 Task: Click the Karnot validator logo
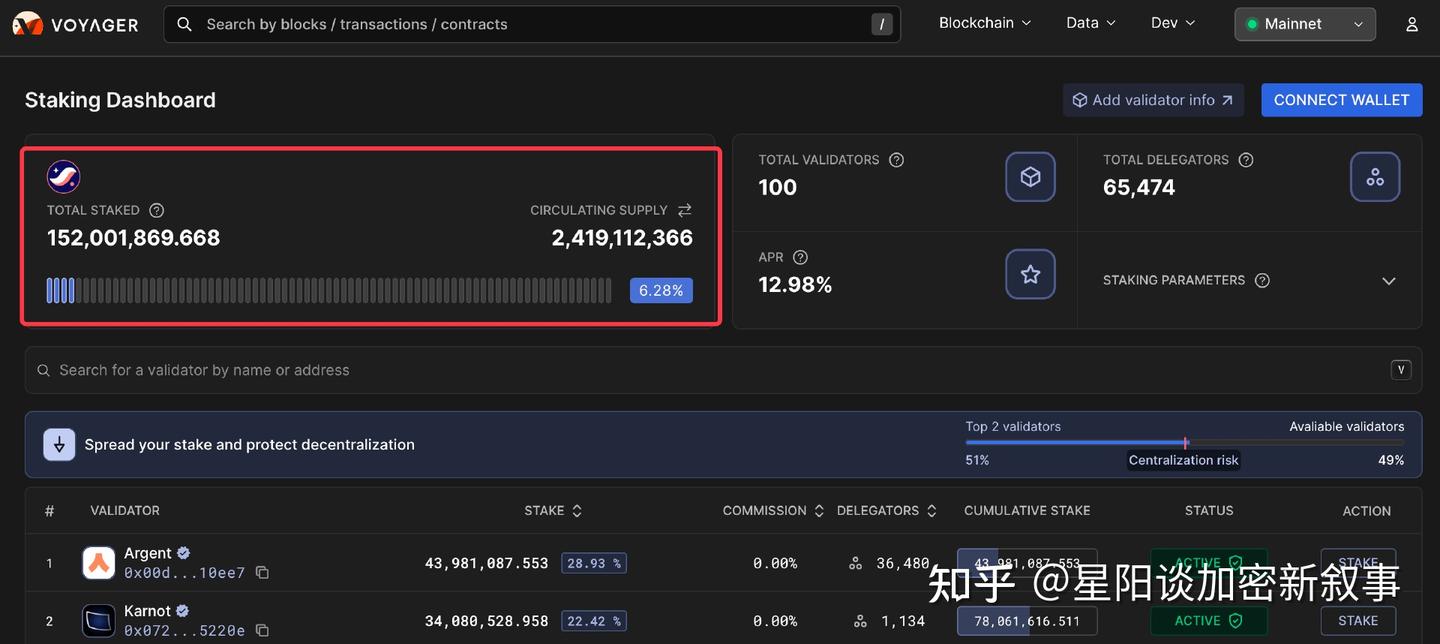99,621
